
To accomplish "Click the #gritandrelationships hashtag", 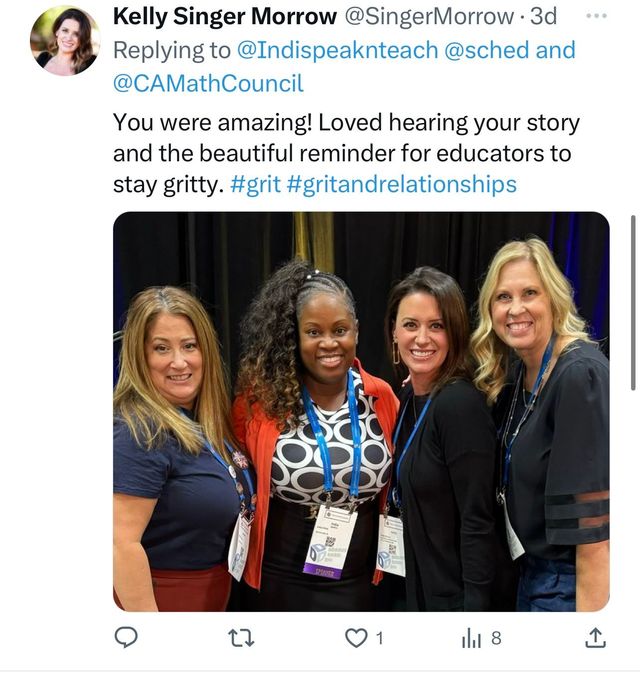I will coord(401,184).
